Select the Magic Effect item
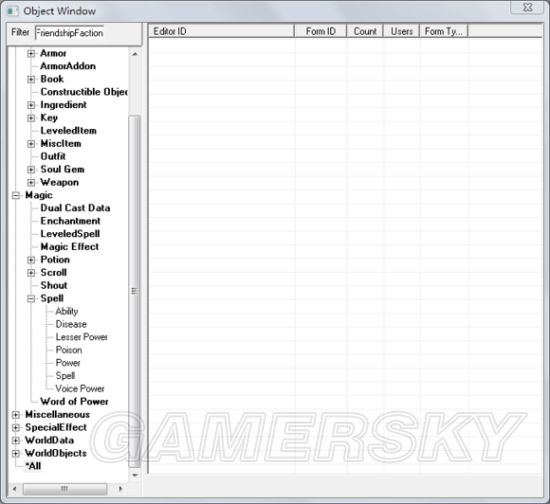 click(x=69, y=247)
